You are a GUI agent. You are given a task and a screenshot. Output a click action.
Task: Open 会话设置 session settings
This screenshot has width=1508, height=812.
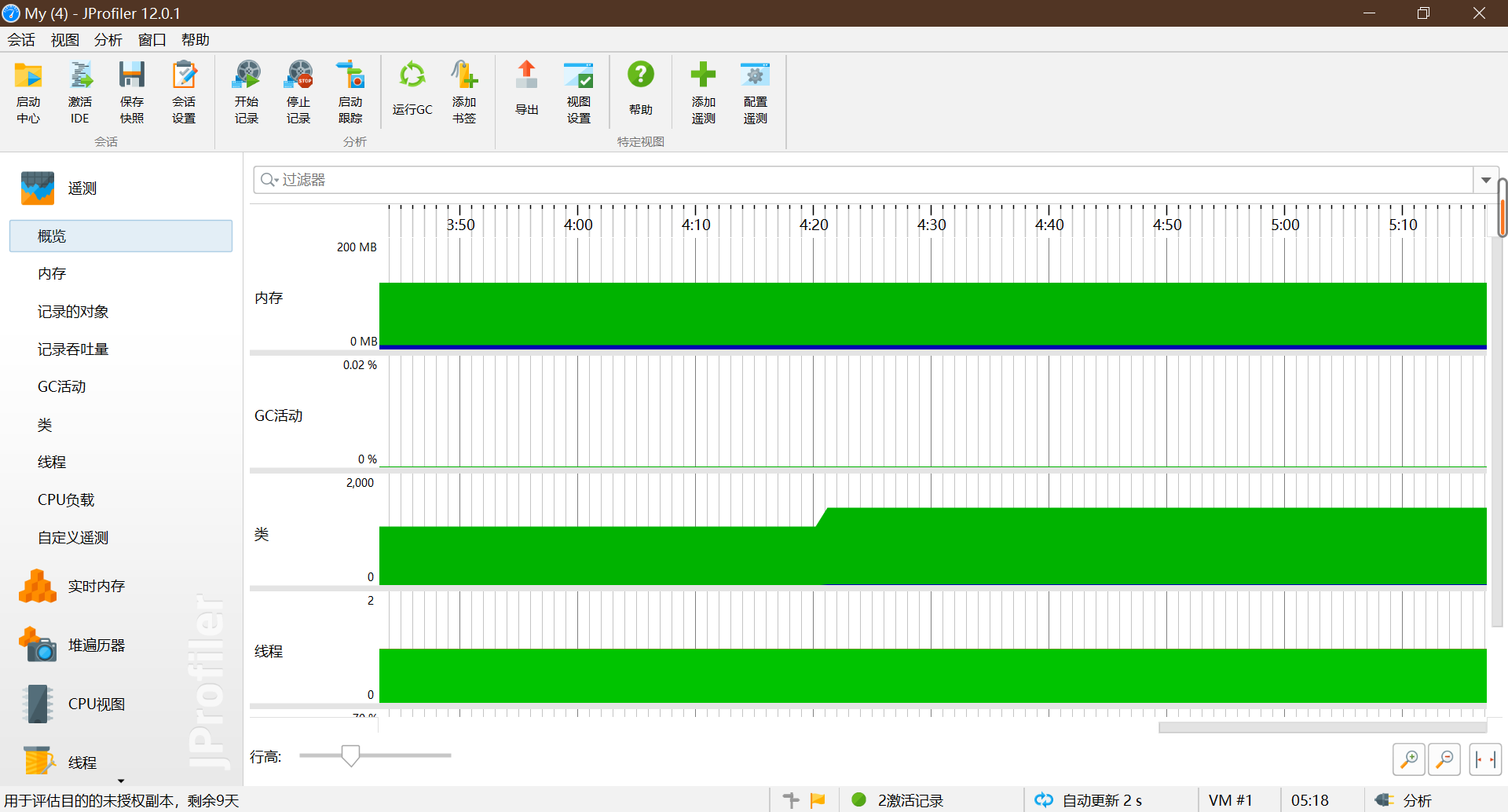coord(184,93)
